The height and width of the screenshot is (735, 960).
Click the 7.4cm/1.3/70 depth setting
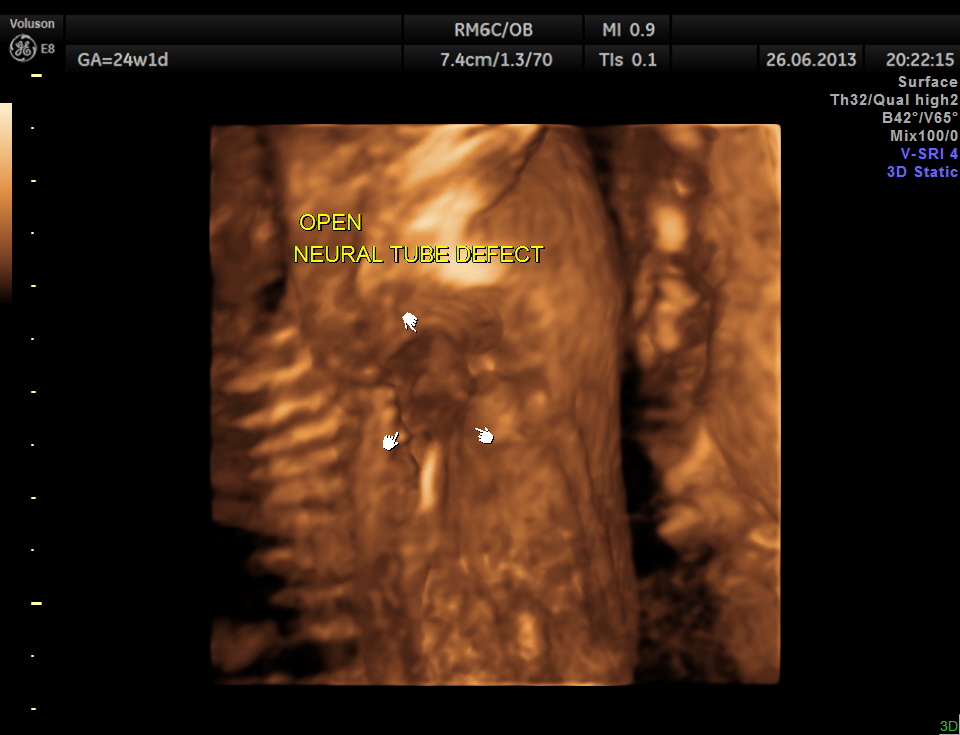496,60
